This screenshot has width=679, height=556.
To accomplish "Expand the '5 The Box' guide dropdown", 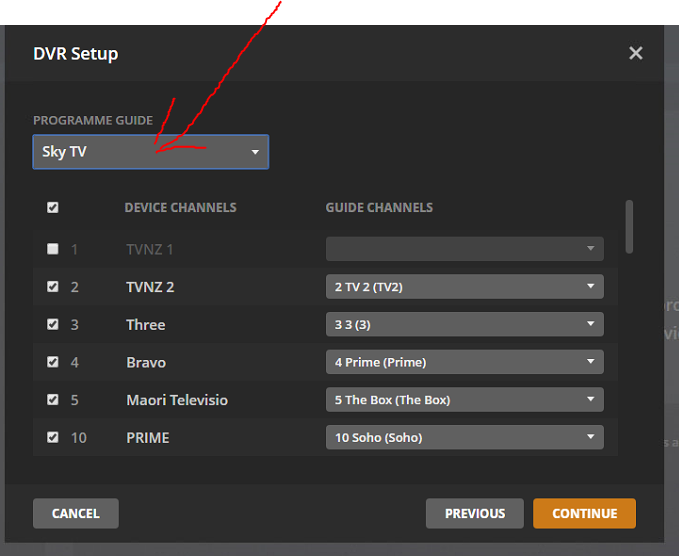I will 464,400.
